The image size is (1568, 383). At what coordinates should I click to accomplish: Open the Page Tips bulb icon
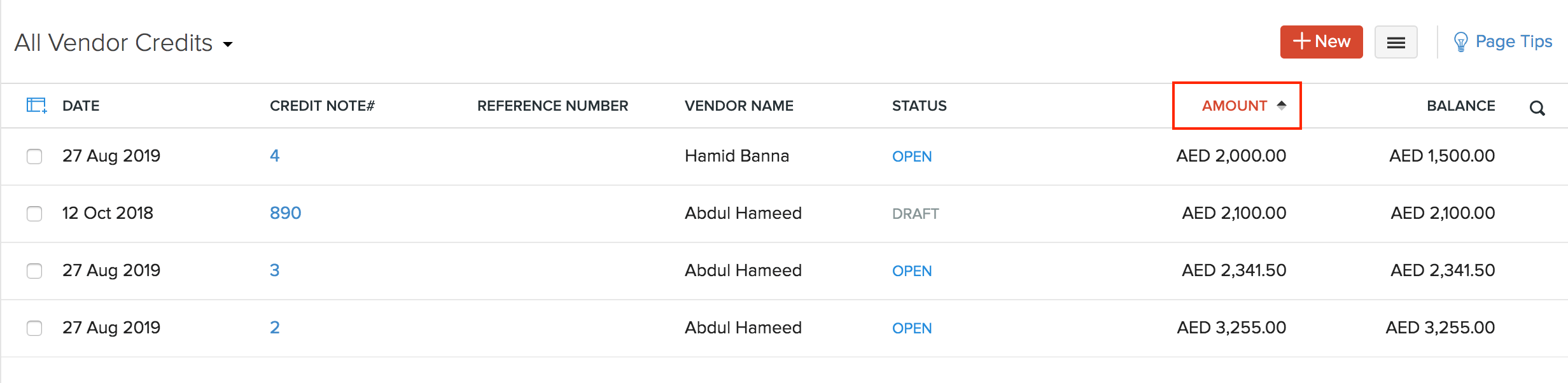1460,41
